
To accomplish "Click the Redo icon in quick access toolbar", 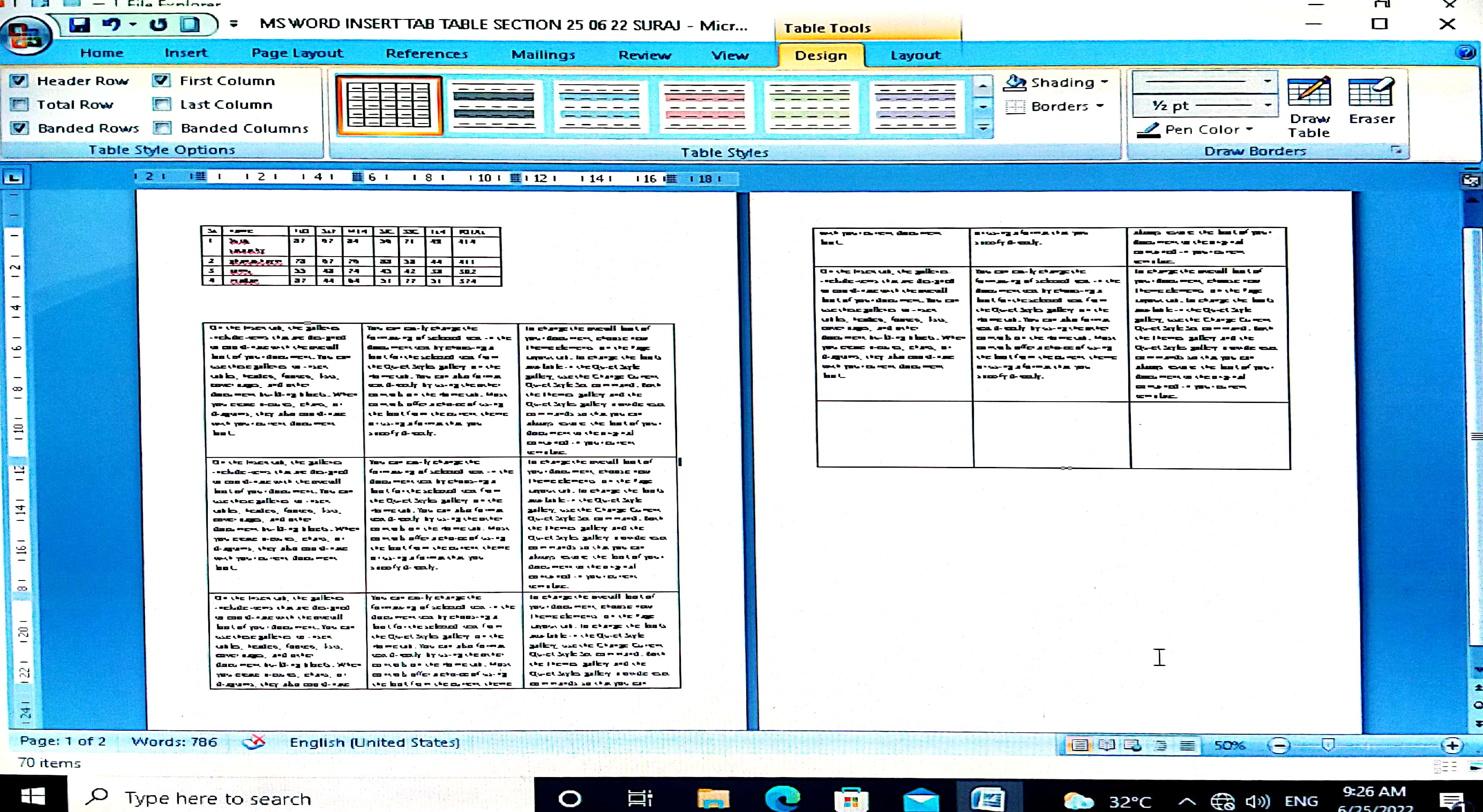I will tap(158, 25).
